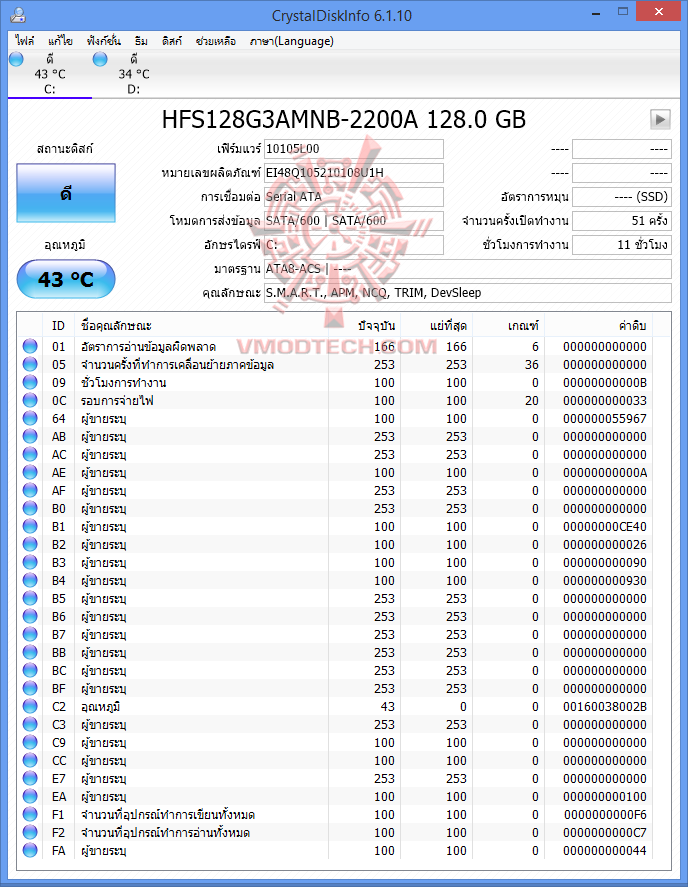Viewport: 688px width, 887px height.
Task: Select the raw value 00160038002B
Action: tap(605, 707)
